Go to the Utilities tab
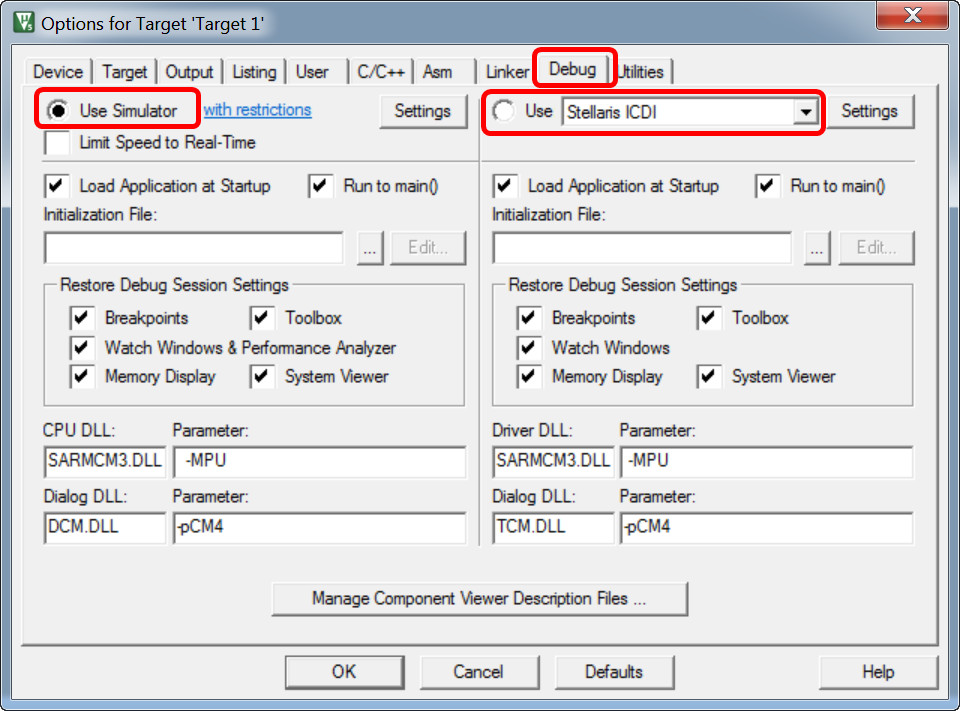 click(641, 72)
